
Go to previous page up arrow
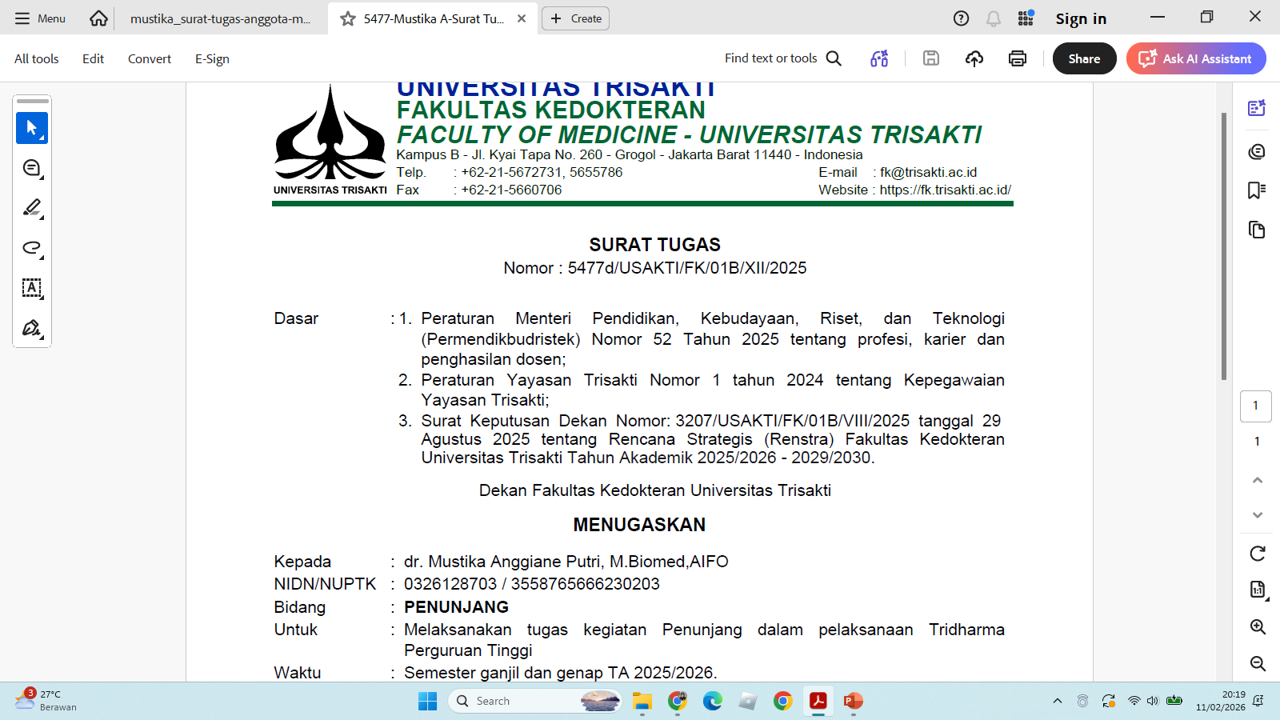(x=1258, y=480)
